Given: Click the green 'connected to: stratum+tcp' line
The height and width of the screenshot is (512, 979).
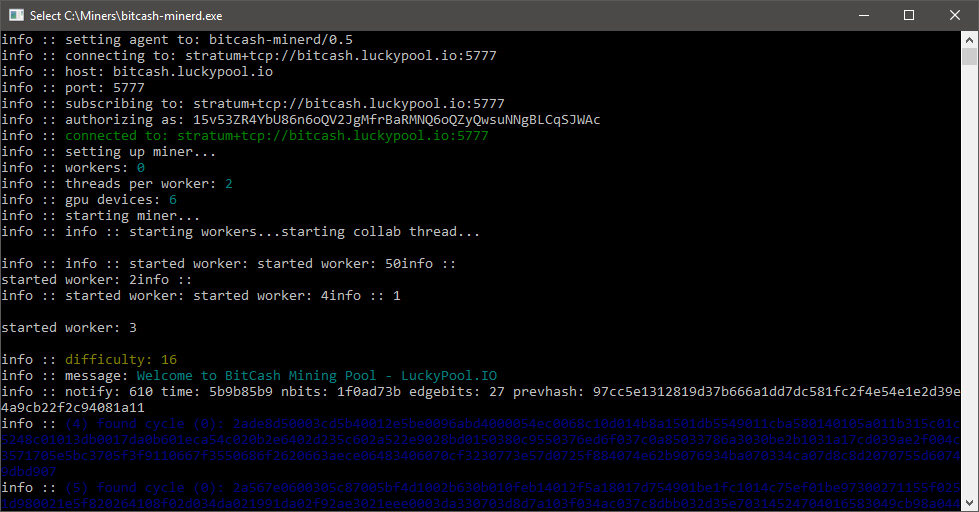Looking at the screenshot, I should tap(277, 135).
